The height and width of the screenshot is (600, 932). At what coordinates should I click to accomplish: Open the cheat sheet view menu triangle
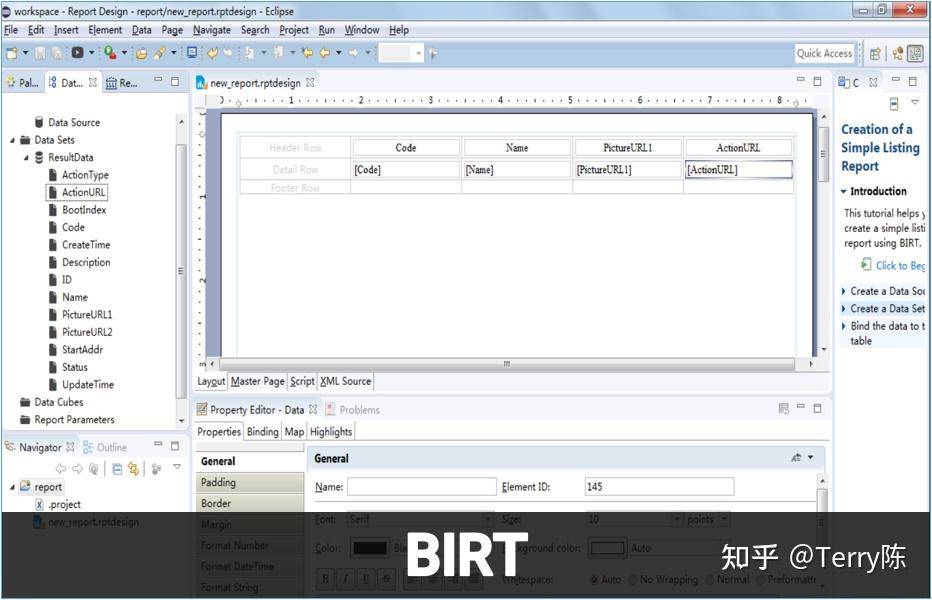[x=915, y=102]
